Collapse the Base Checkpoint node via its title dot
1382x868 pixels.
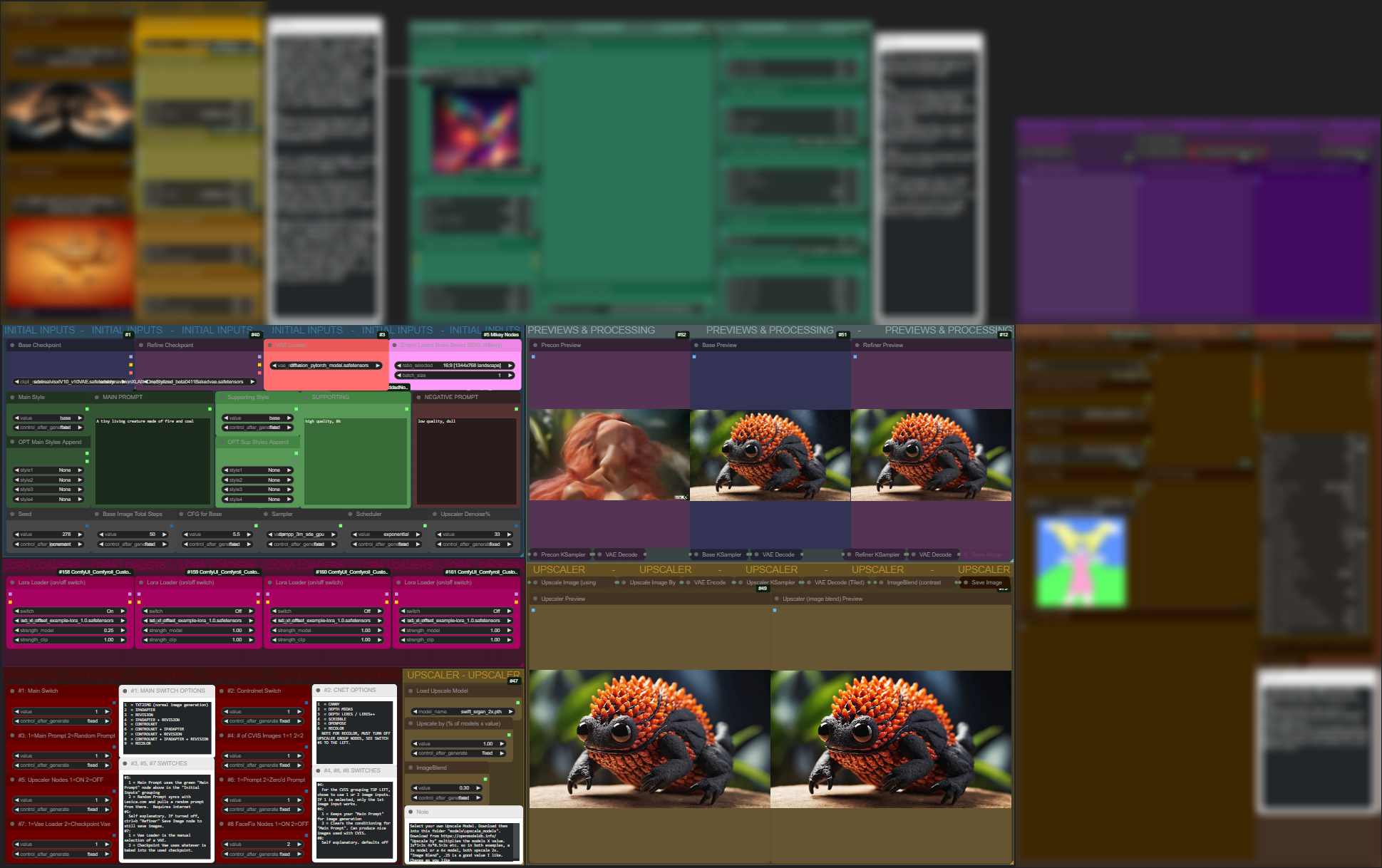click(x=12, y=345)
